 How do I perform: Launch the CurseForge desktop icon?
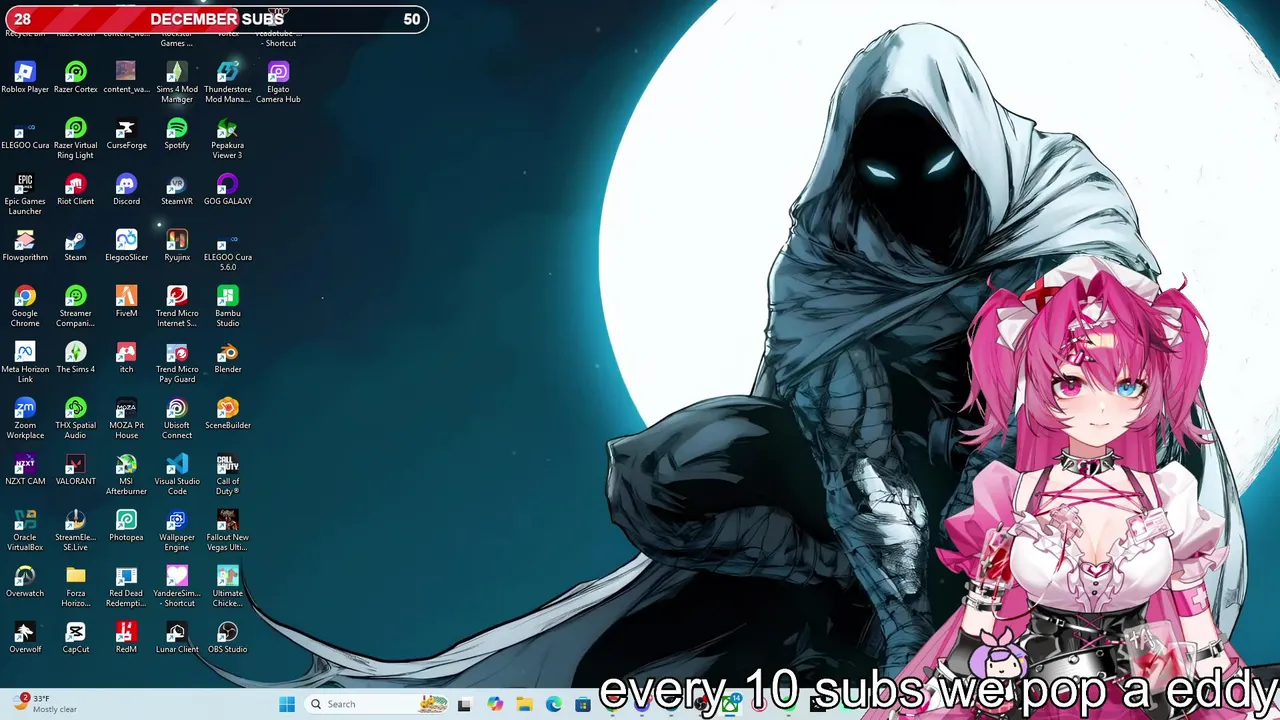(x=126, y=133)
